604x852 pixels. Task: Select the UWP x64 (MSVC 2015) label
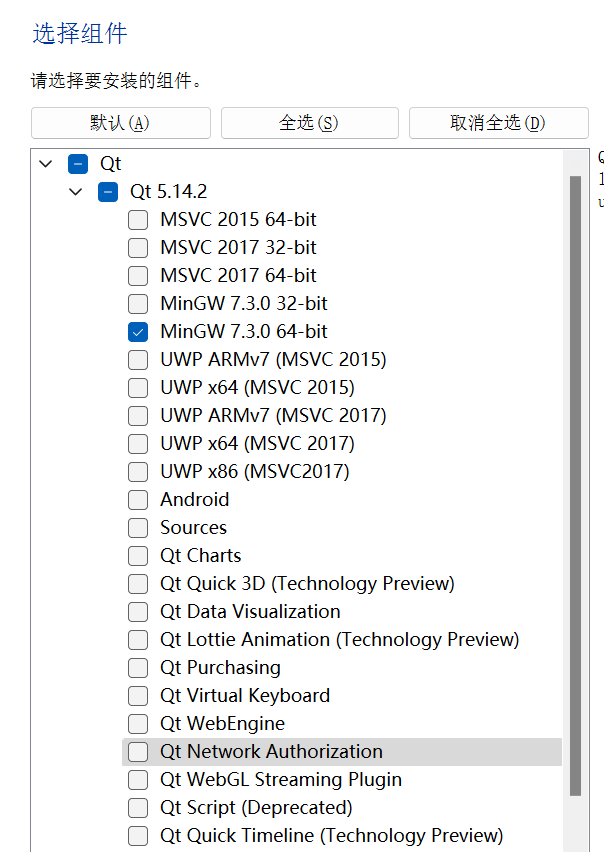[x=257, y=388]
